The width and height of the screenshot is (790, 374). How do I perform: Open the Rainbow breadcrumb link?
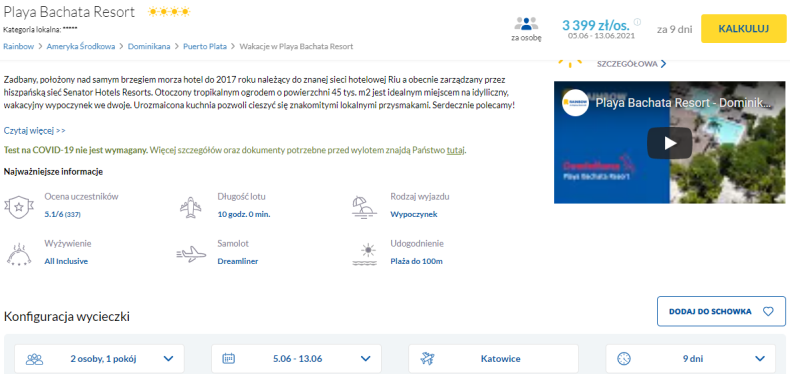(19, 46)
